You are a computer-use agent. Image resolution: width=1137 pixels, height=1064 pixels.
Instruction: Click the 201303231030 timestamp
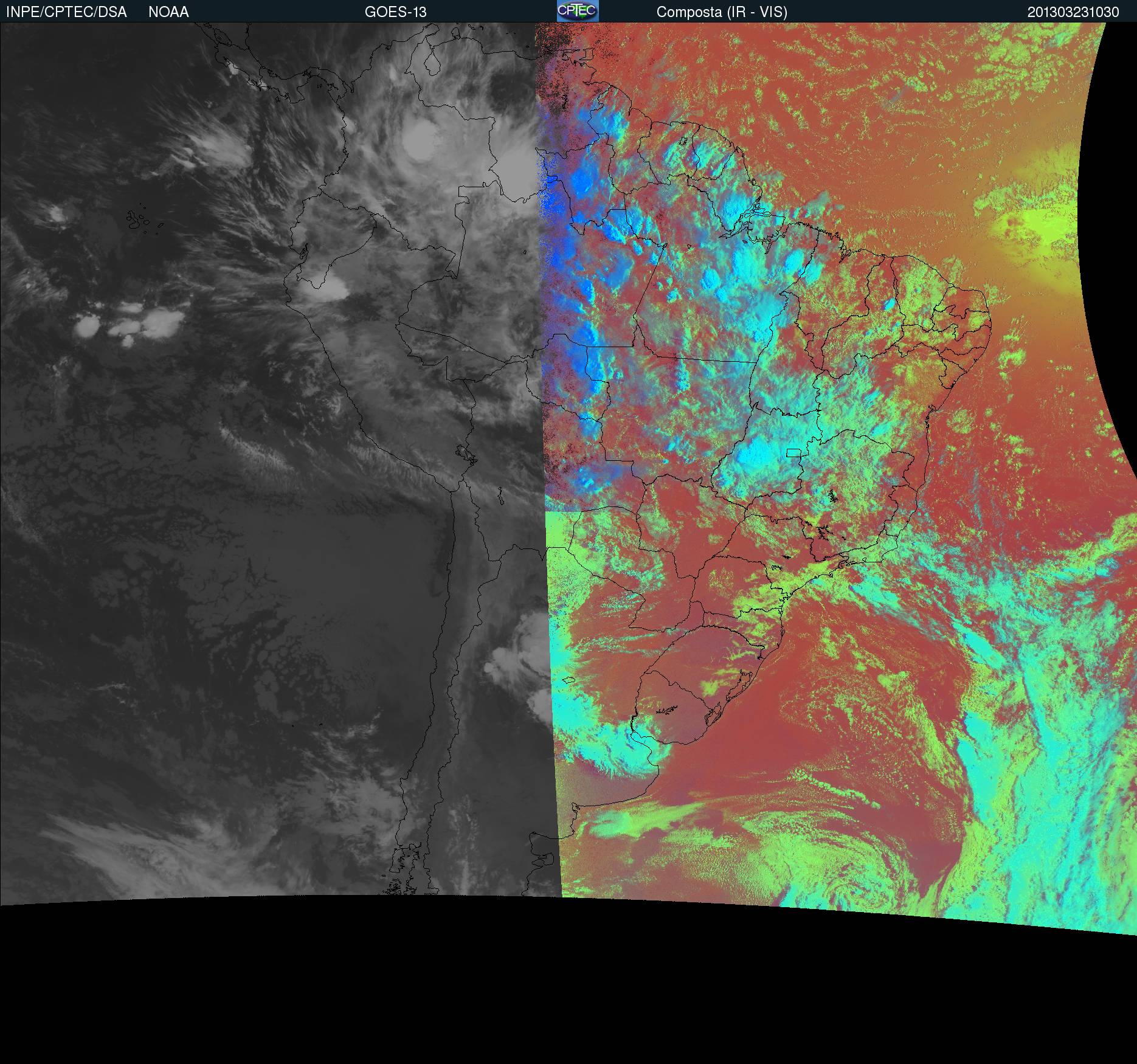(1073, 12)
